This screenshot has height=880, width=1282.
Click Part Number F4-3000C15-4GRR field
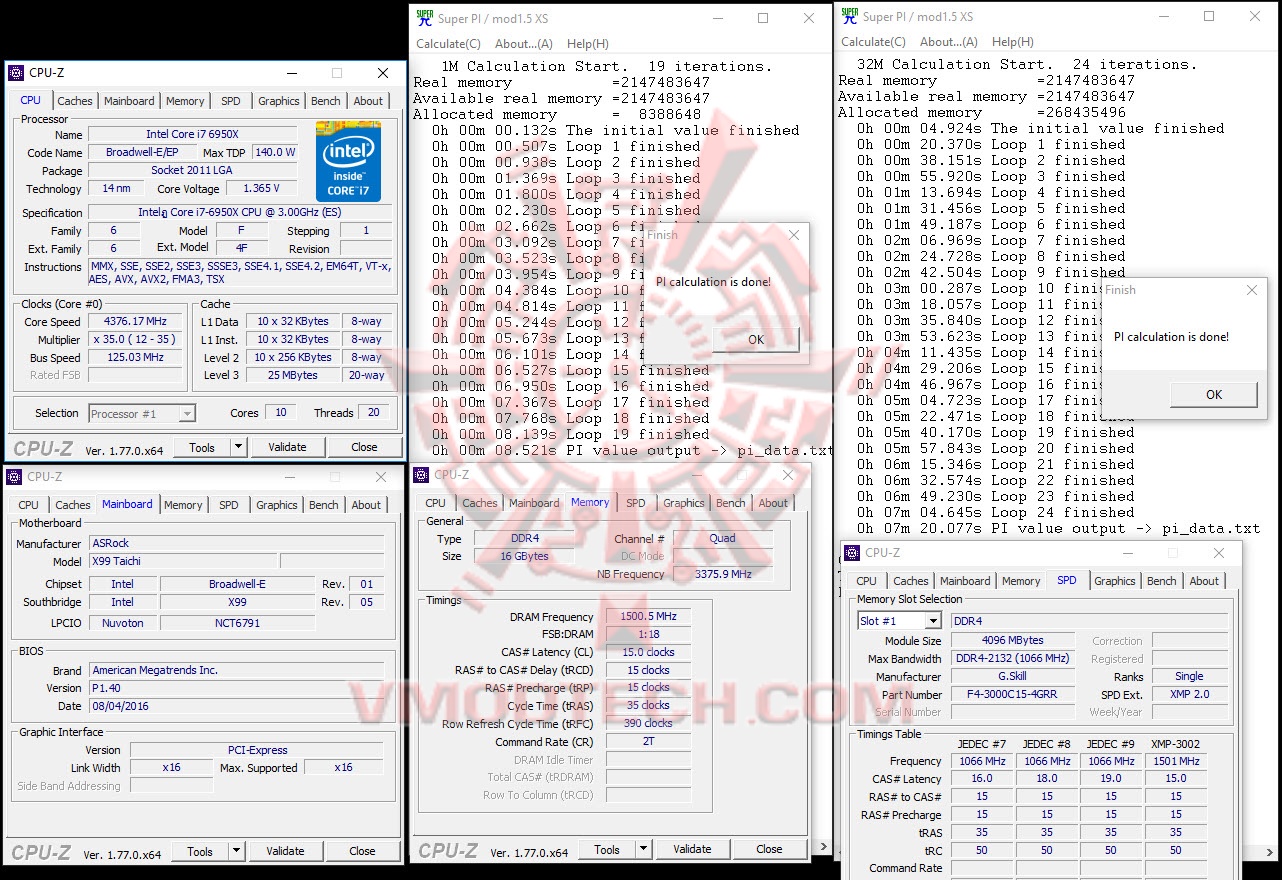(x=1012, y=695)
